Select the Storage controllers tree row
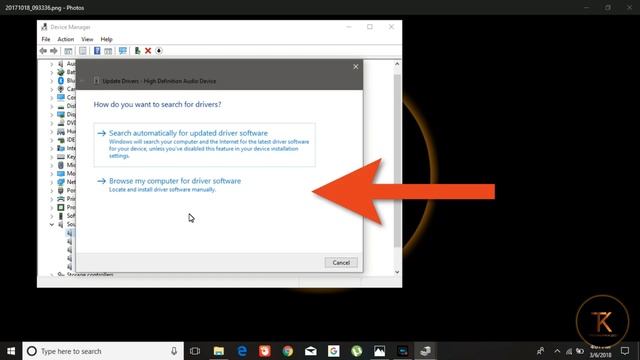This screenshot has width=640, height=360. [86, 274]
